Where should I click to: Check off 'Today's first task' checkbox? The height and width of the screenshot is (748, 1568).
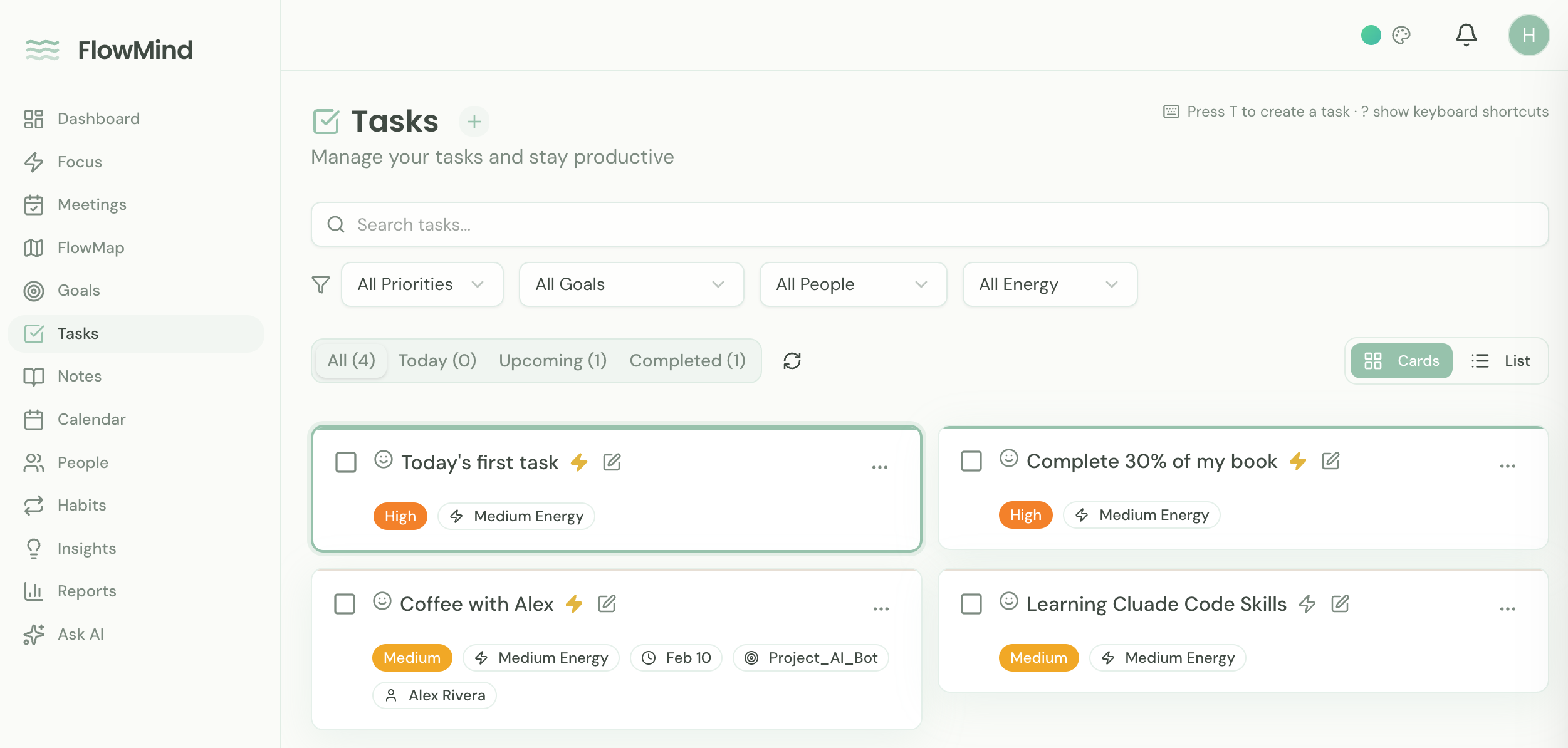[x=346, y=462]
